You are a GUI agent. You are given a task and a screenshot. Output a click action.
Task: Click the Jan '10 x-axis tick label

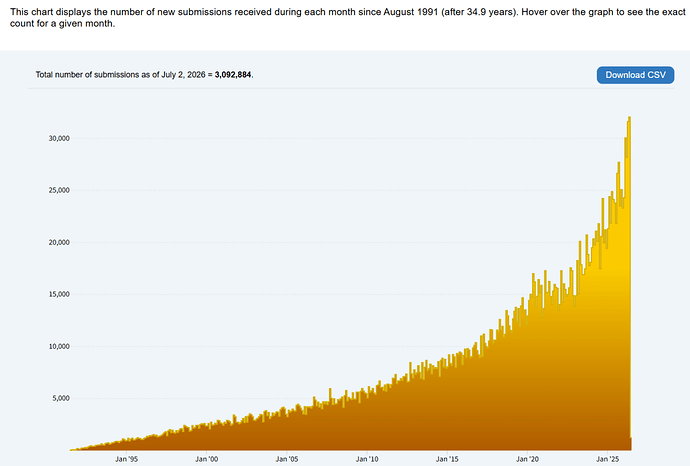tap(367, 459)
